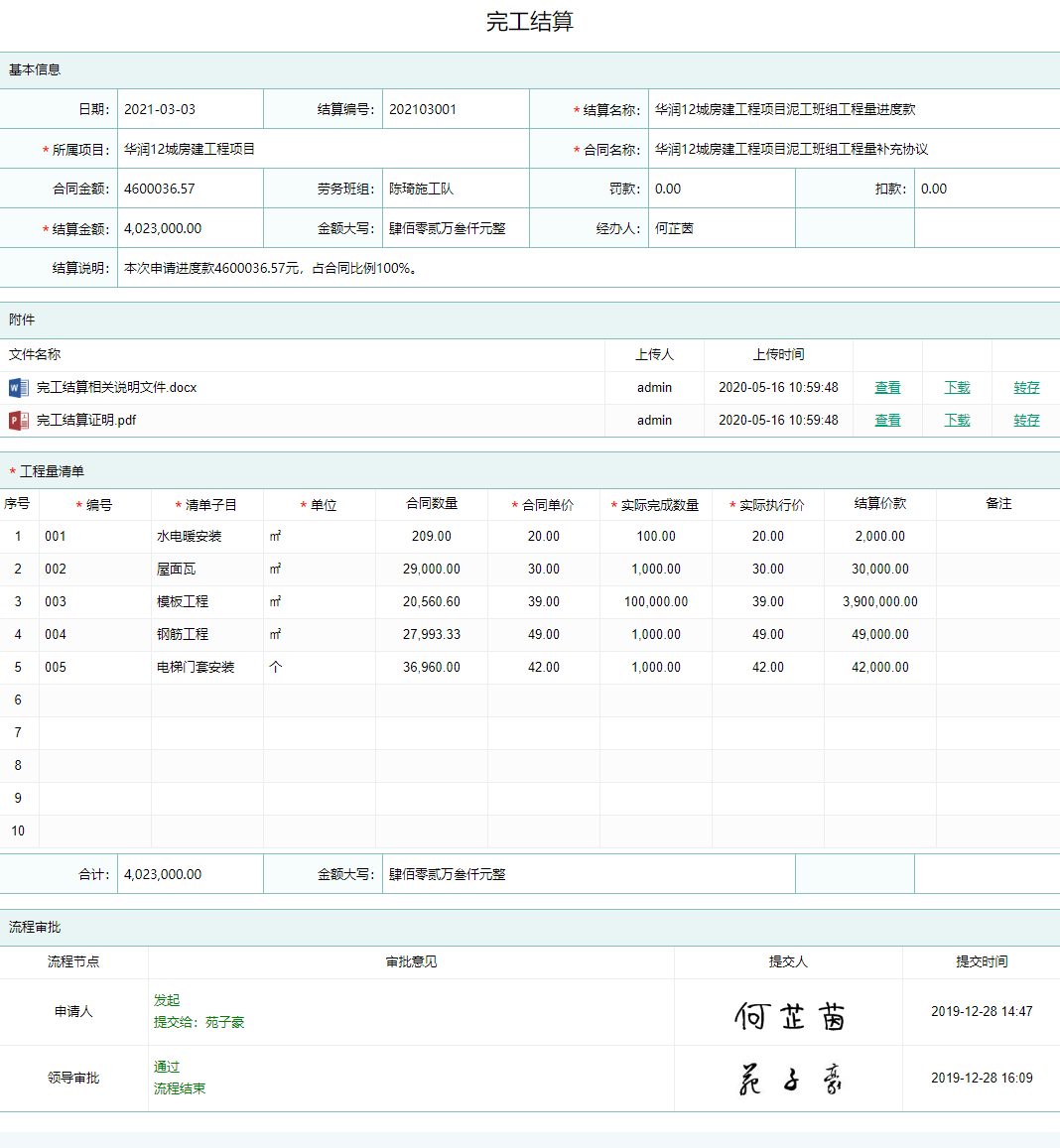
Task: Click settlement amount 49,000.00
Action: (x=879, y=634)
